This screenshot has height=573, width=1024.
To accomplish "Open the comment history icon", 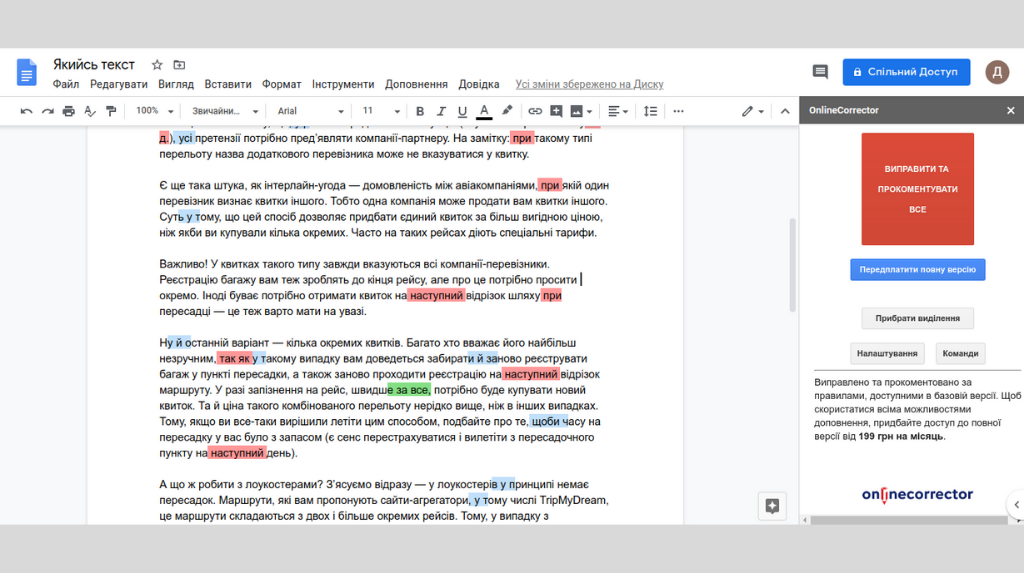I will [820, 72].
